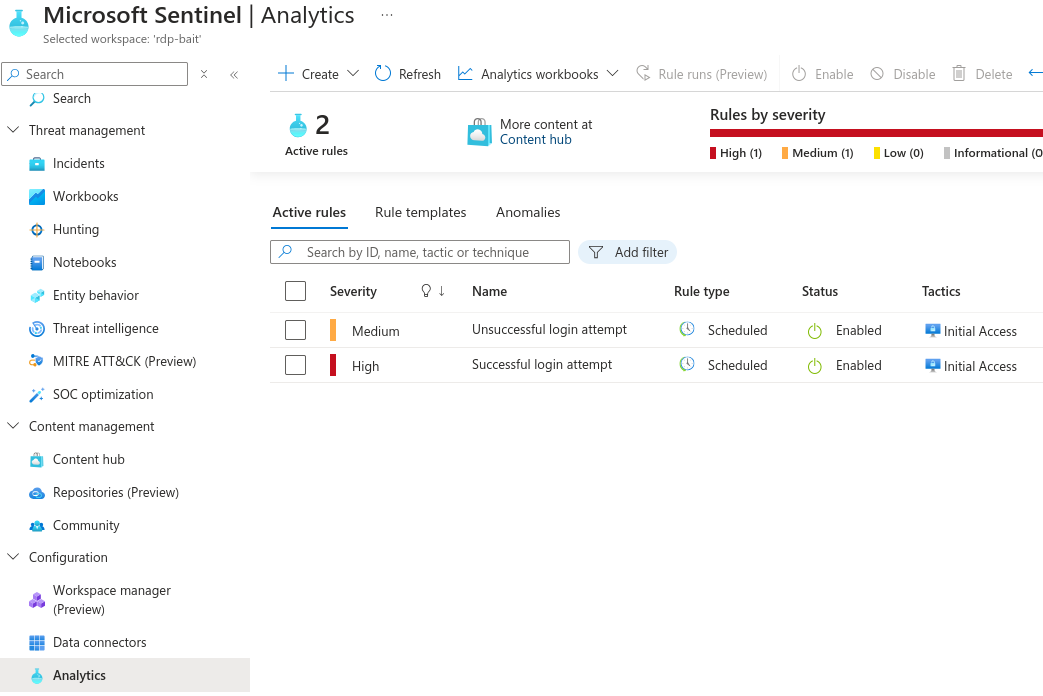Open the Notebooks section
Viewport: 1043px width, 696px height.
pos(84,263)
